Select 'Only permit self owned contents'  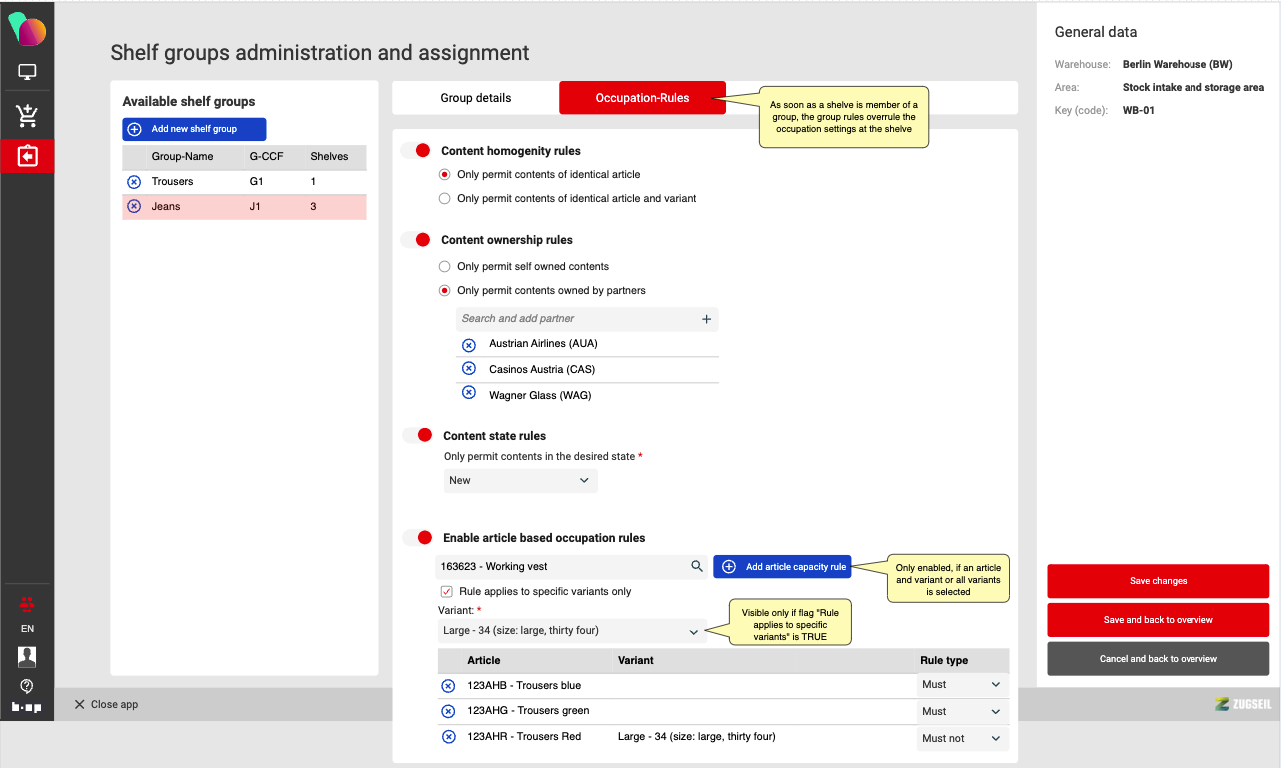(445, 267)
